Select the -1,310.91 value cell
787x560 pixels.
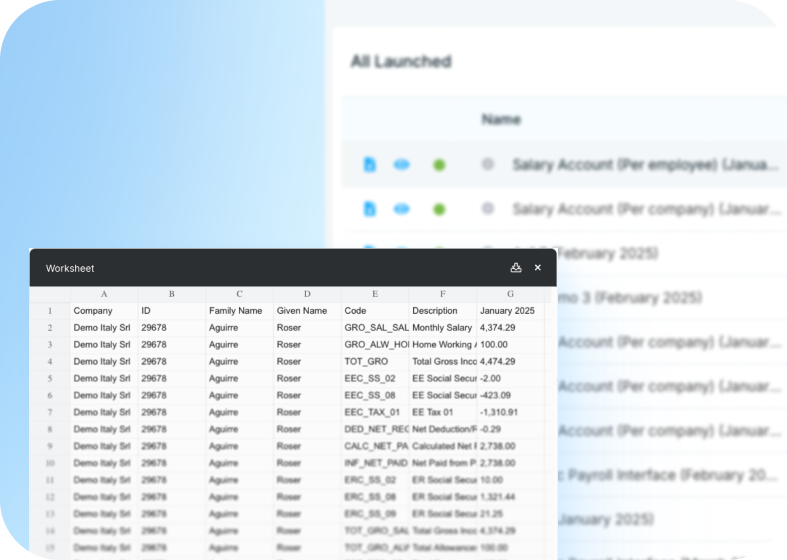[510, 412]
